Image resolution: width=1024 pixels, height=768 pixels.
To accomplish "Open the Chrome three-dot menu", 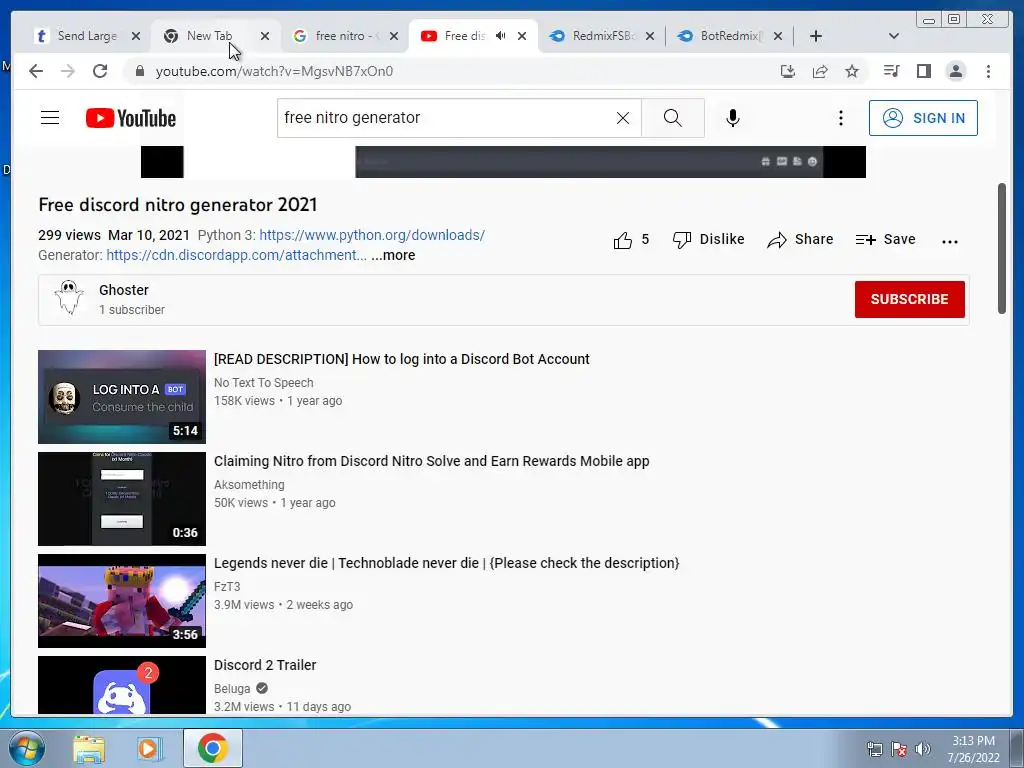I will pos(988,71).
